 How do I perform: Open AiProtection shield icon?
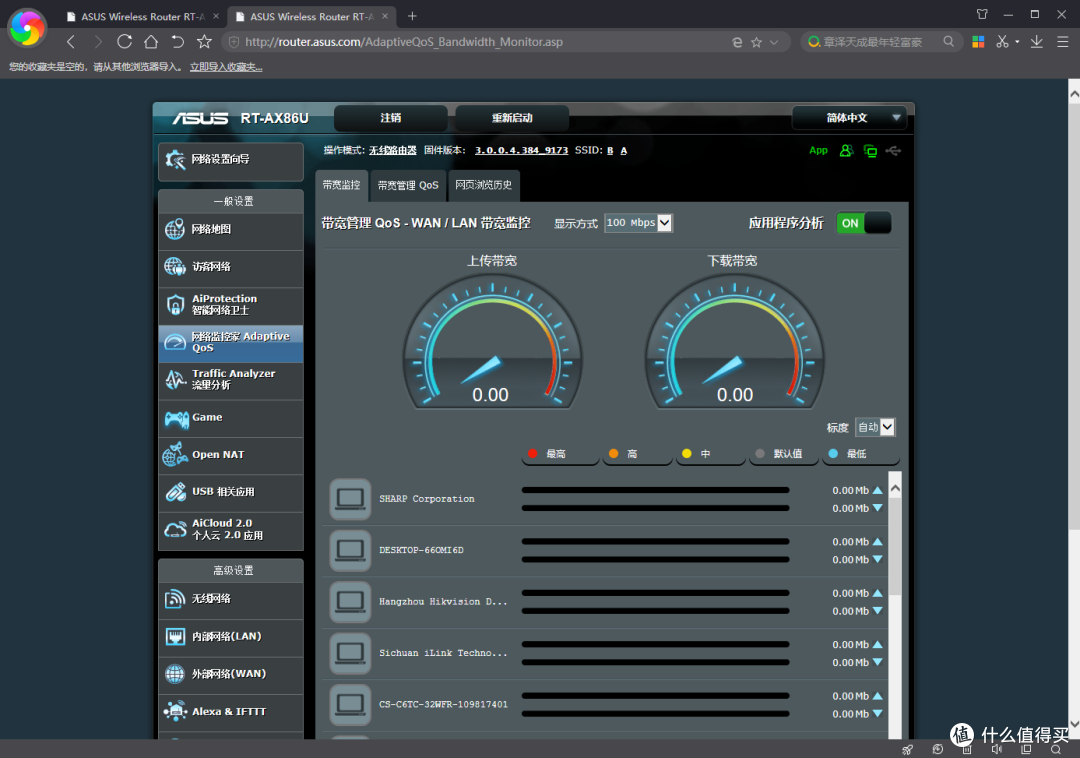click(176, 304)
